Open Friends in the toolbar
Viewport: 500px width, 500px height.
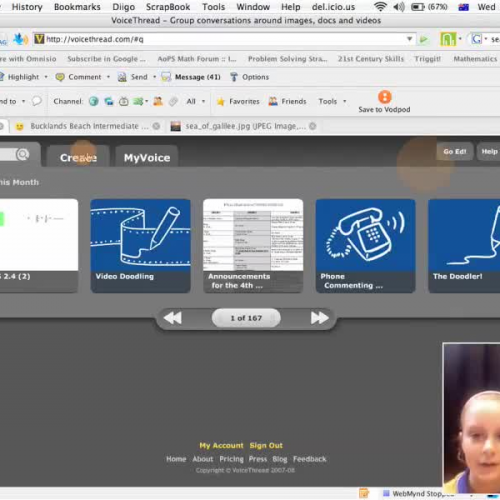pos(288,101)
